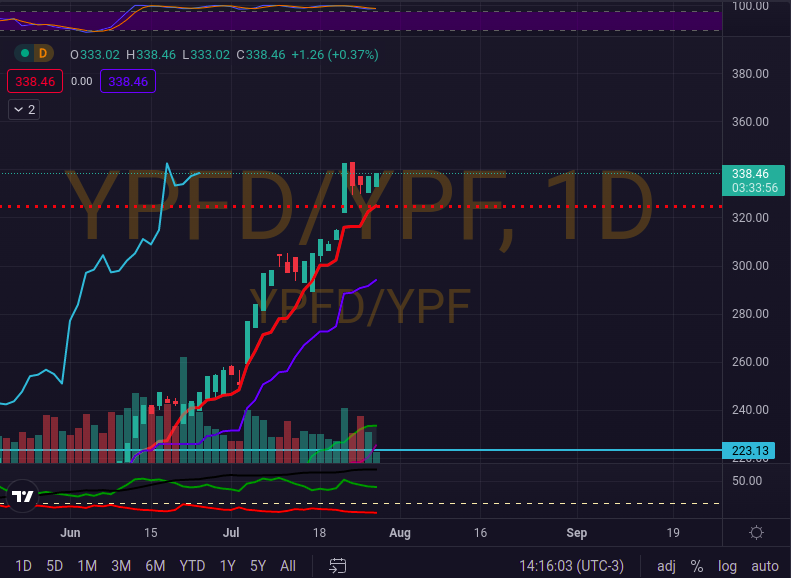Screen dimensions: 791x578
Task: Click the L333.02 low value
Action: [206, 54]
